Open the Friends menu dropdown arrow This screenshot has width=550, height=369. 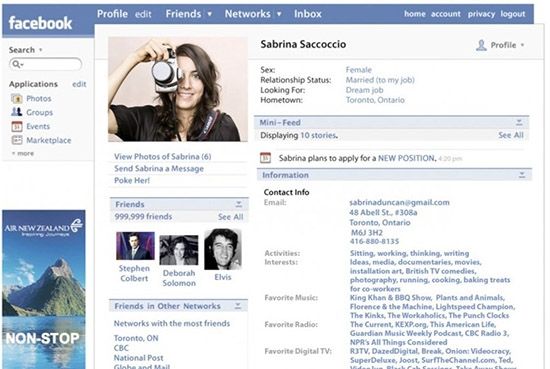click(209, 14)
